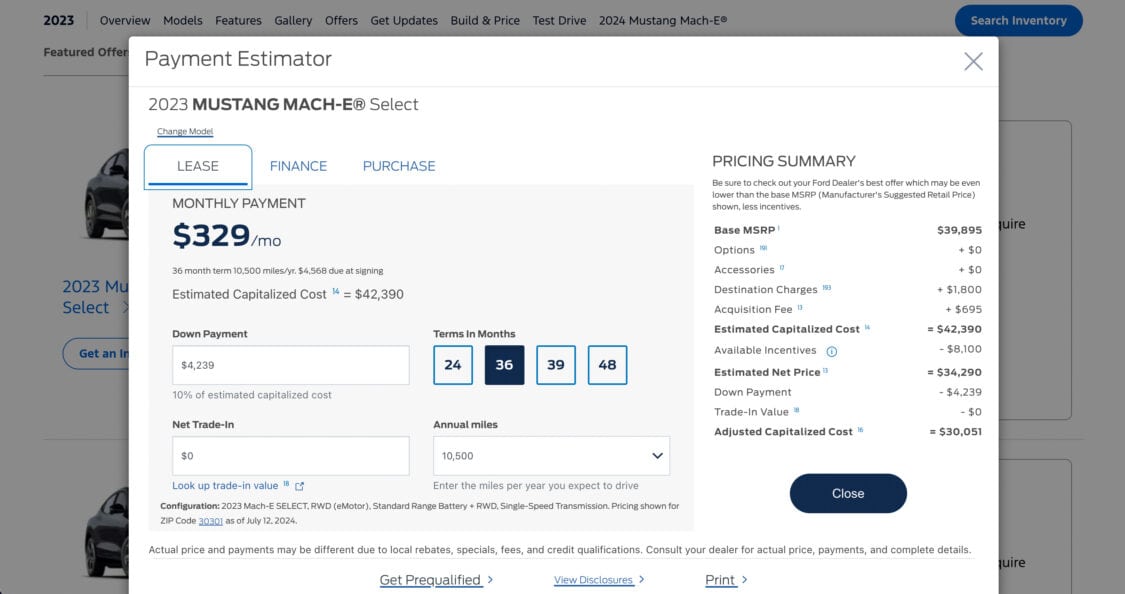Open the Features nav item

point(238,21)
